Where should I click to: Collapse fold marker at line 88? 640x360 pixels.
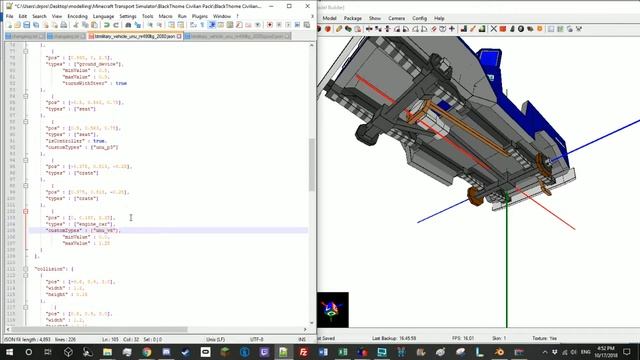tap(26, 122)
